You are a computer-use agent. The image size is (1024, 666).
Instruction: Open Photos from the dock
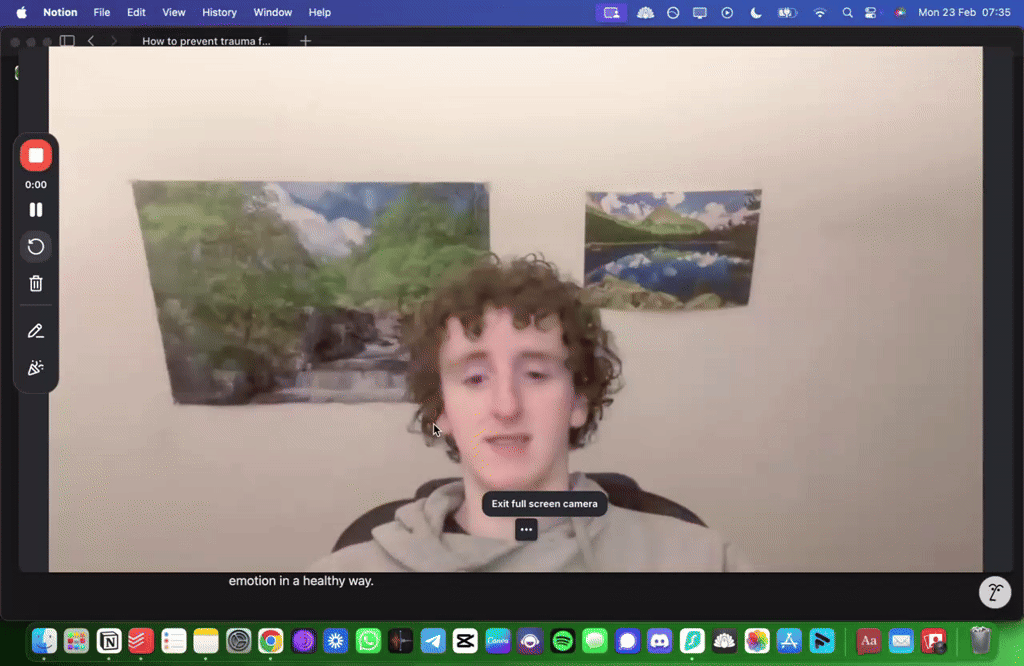point(757,641)
